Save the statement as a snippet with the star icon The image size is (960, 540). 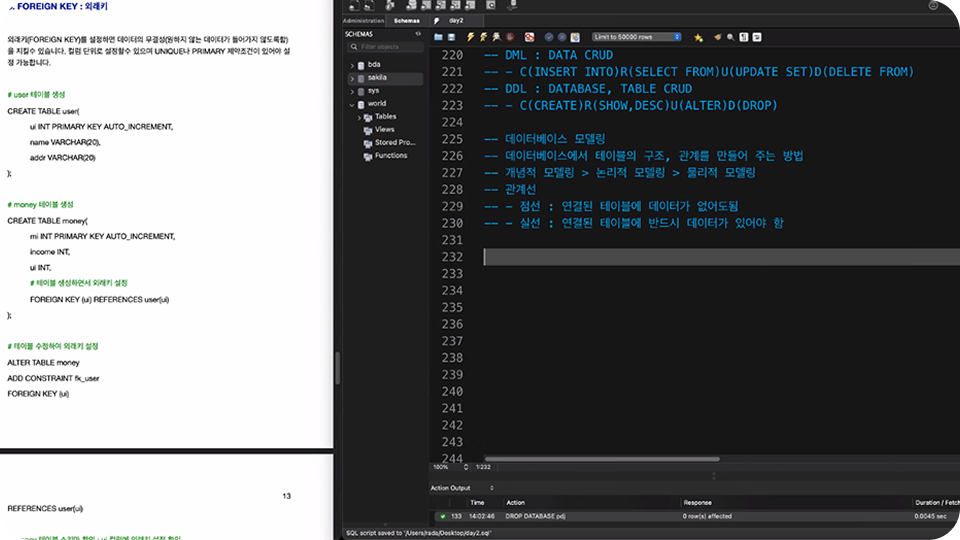(698, 37)
